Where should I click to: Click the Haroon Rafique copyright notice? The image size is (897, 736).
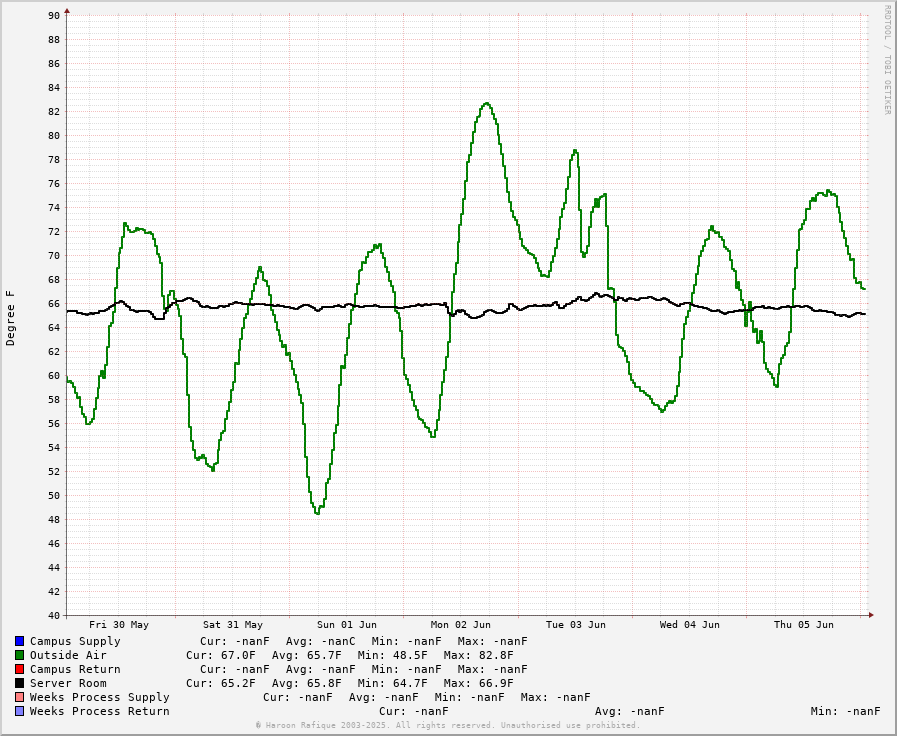[447, 725]
